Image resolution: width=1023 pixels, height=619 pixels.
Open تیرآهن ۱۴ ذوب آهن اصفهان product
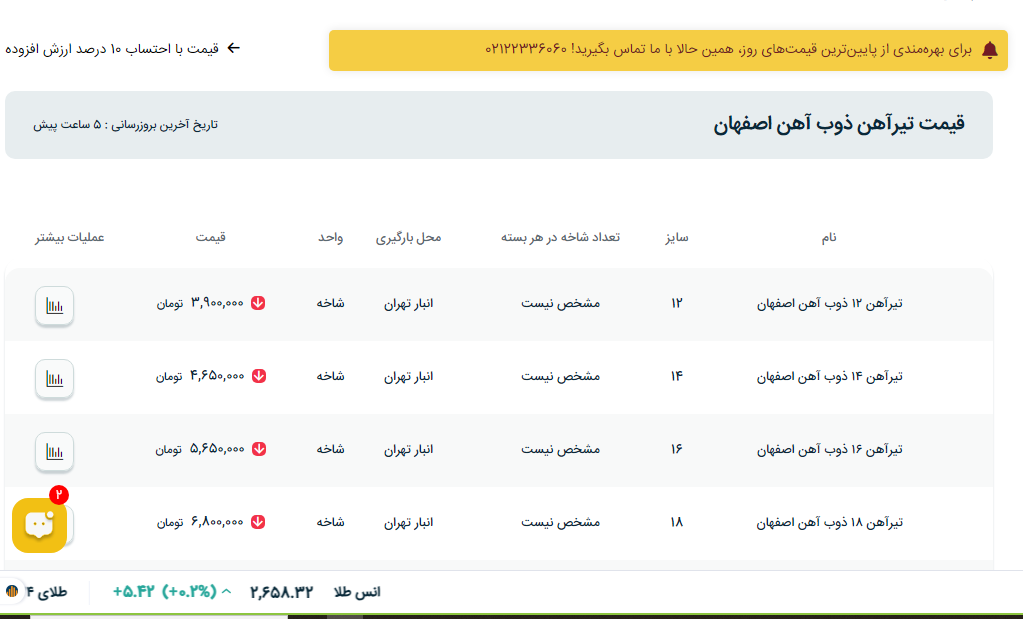click(829, 376)
